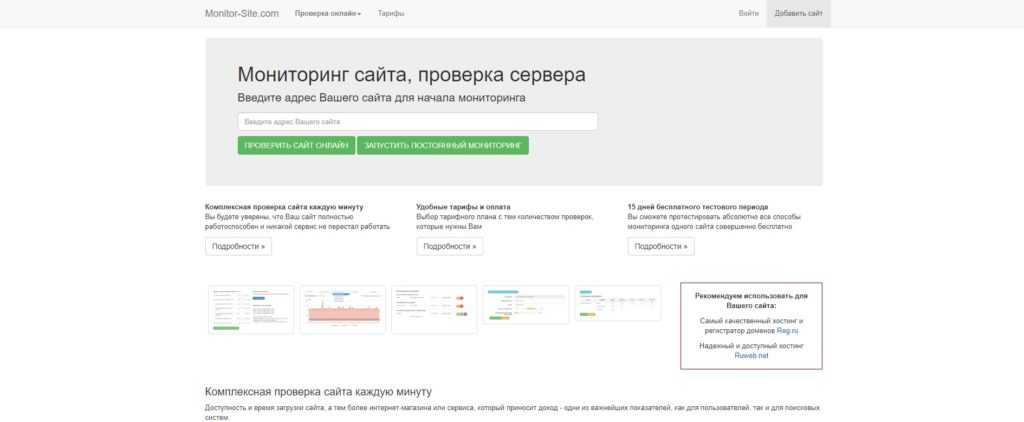Open the middle thumbnail with colored status badges
The image size is (1024, 422).
(x=434, y=309)
